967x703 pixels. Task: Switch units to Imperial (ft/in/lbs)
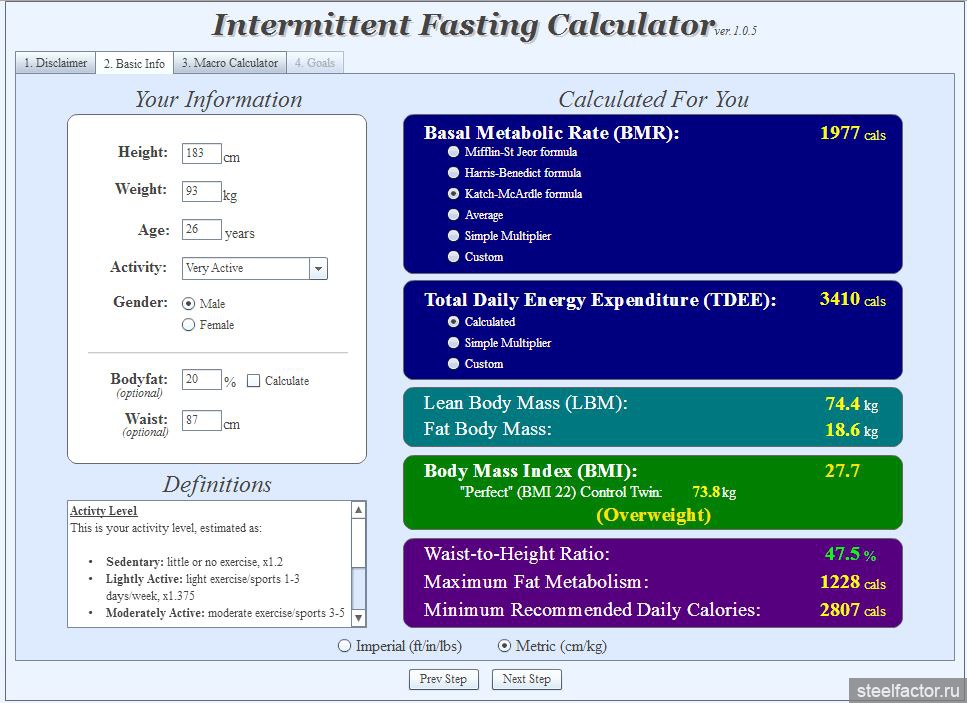point(345,646)
